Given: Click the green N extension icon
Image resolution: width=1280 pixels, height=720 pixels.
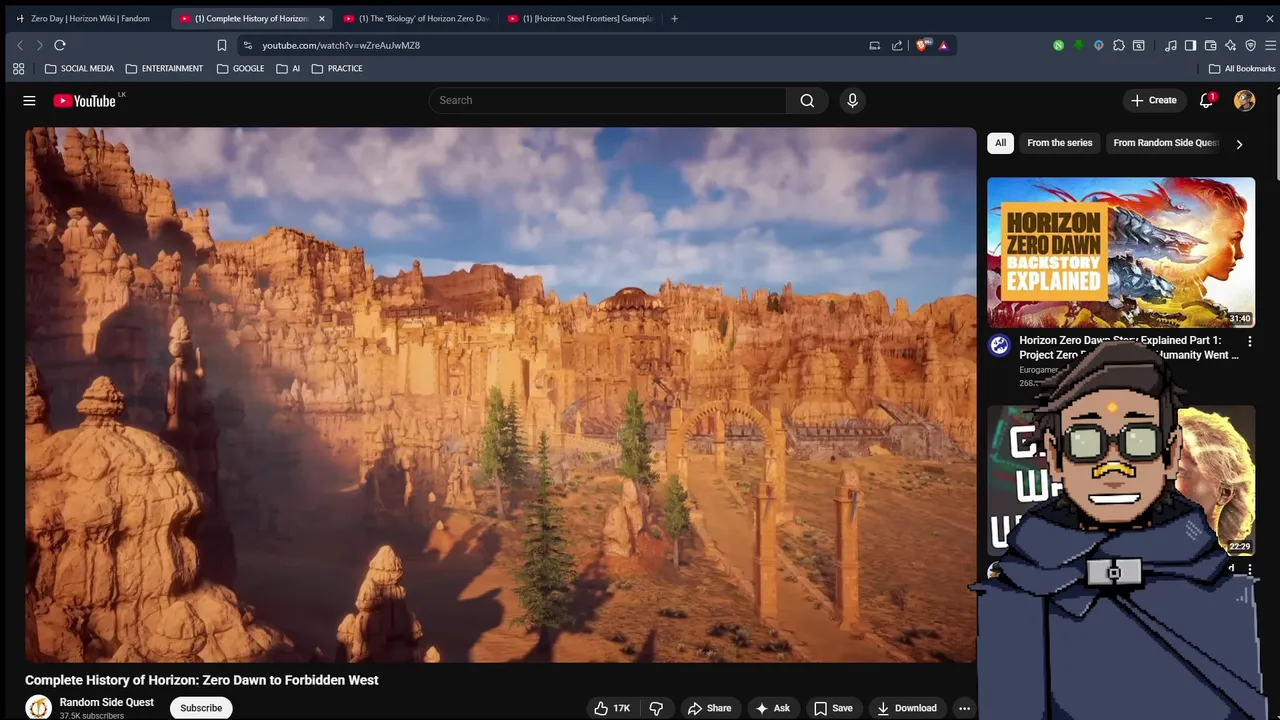Looking at the screenshot, I should (x=1058, y=45).
